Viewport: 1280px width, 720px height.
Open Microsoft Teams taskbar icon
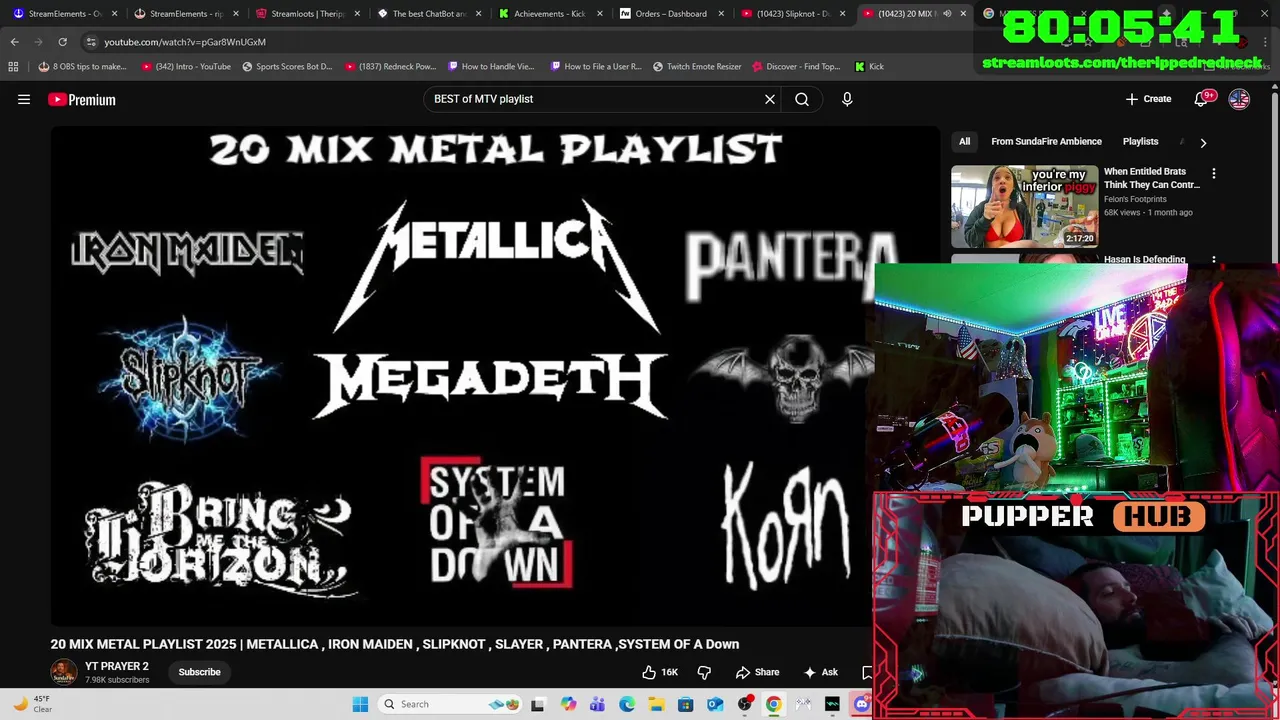597,704
